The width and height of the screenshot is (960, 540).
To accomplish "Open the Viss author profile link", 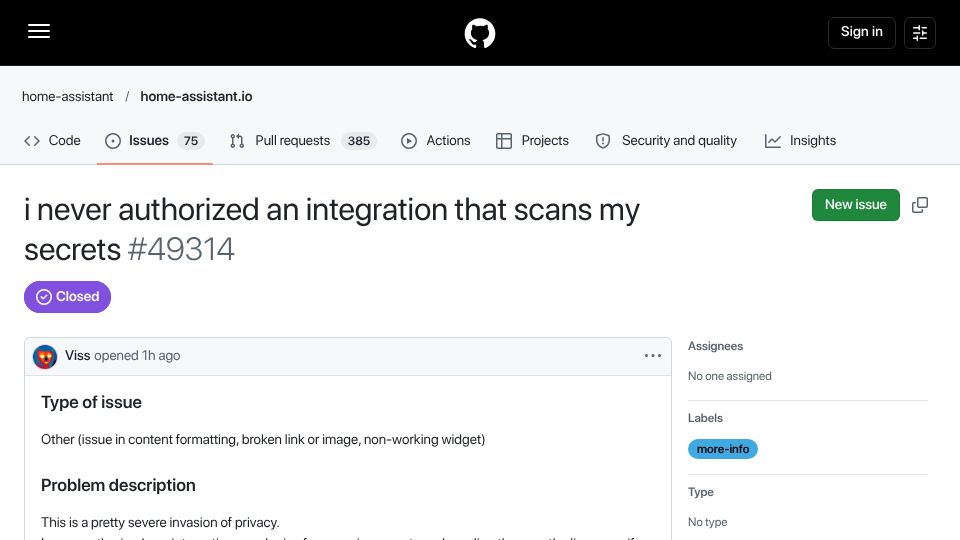I will 77,356.
